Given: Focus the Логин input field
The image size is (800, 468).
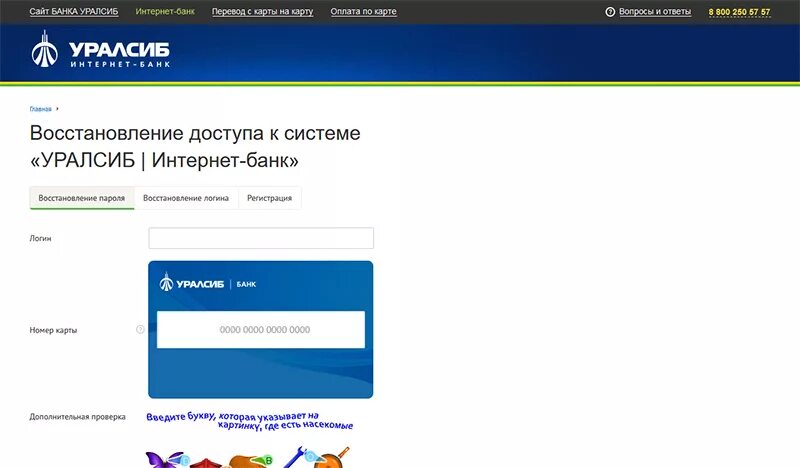Looking at the screenshot, I should [x=261, y=238].
